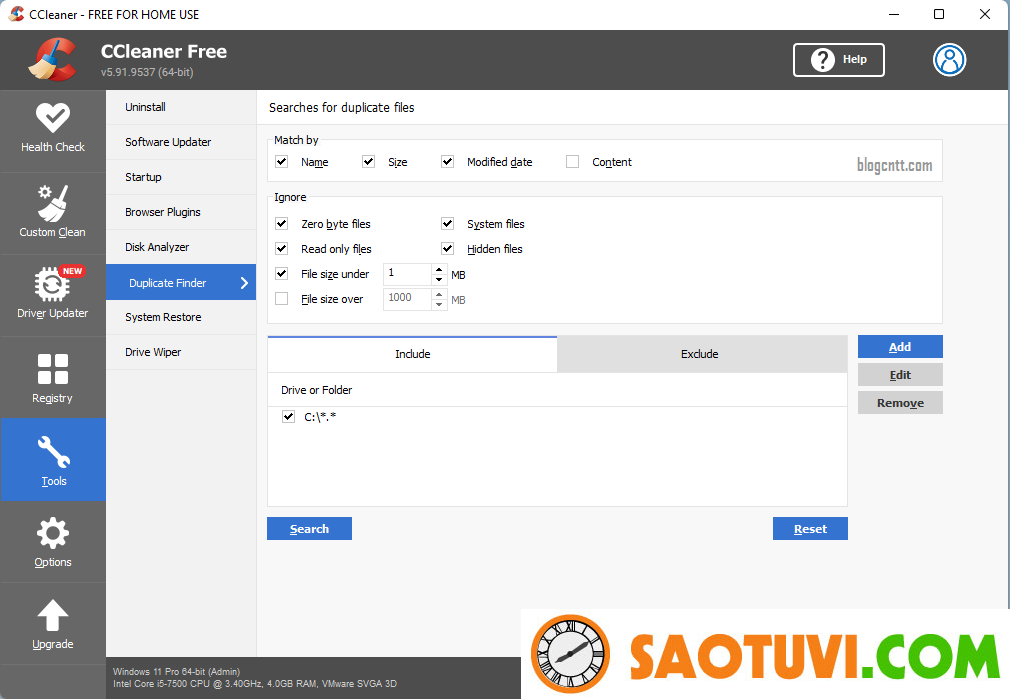Toggle the C:\*.* drive checkbox
The width and height of the screenshot is (1010, 699).
[x=289, y=417]
